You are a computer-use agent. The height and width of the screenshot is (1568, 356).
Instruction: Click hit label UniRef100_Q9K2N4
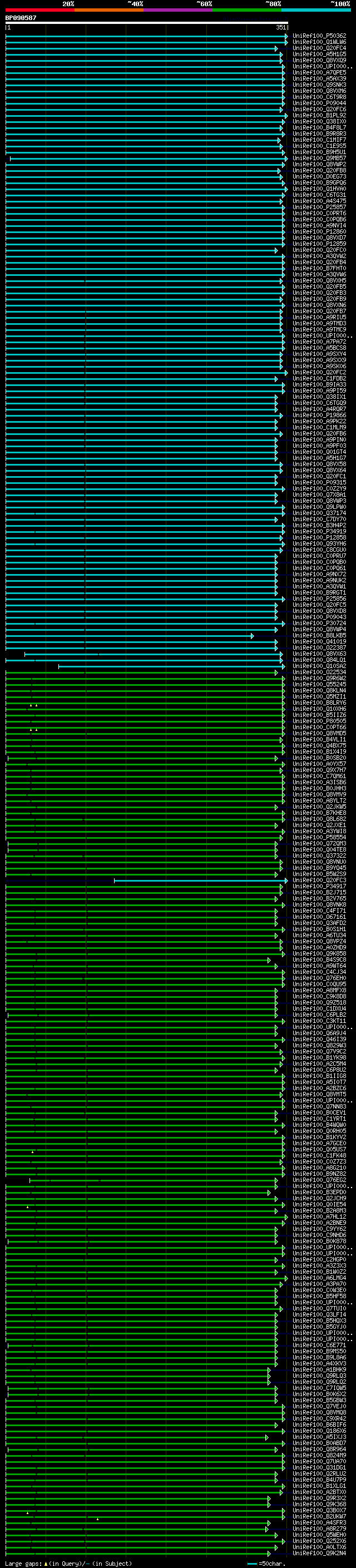pyautogui.click(x=319, y=1553)
